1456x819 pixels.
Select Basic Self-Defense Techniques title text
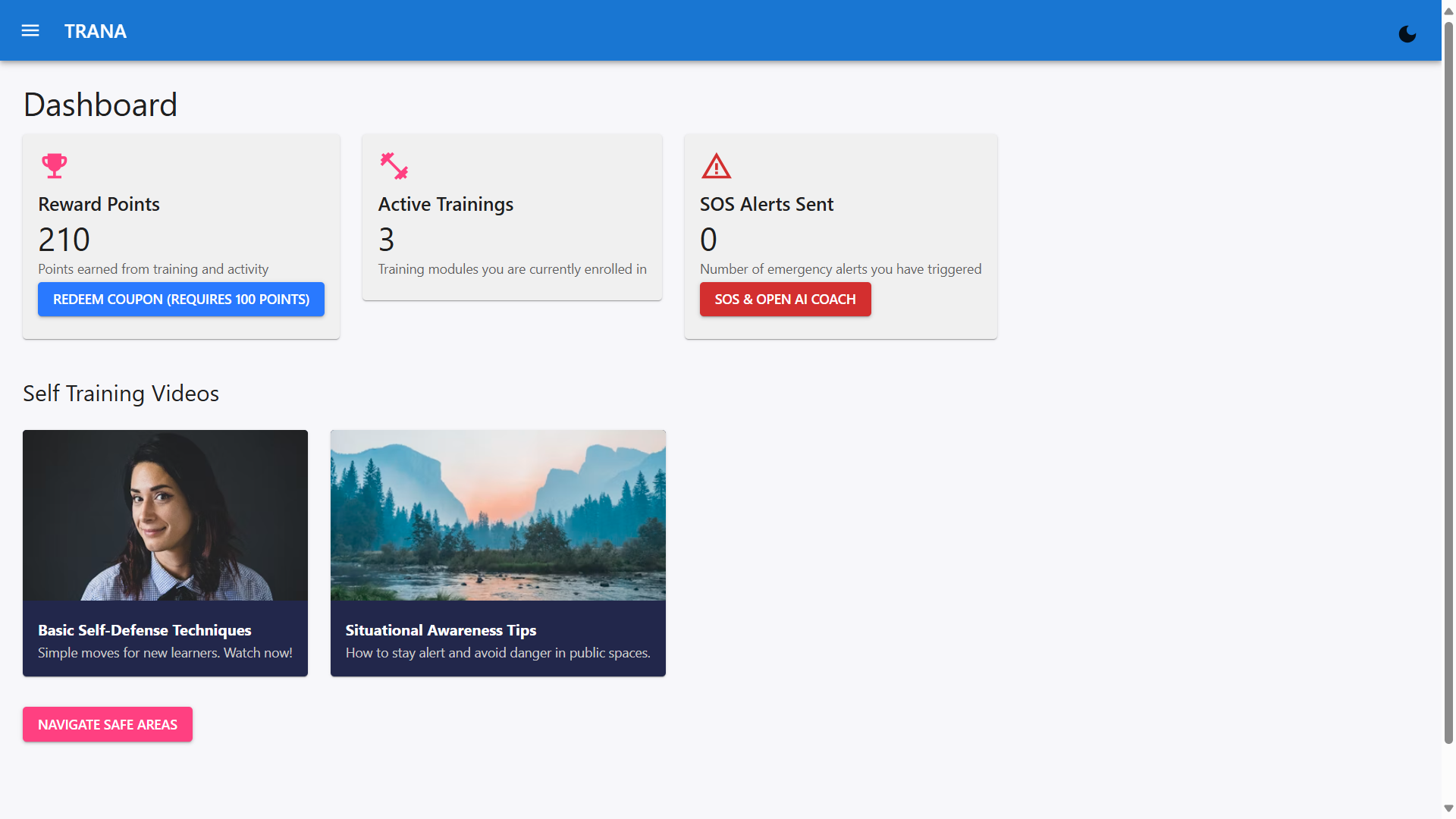tap(144, 630)
